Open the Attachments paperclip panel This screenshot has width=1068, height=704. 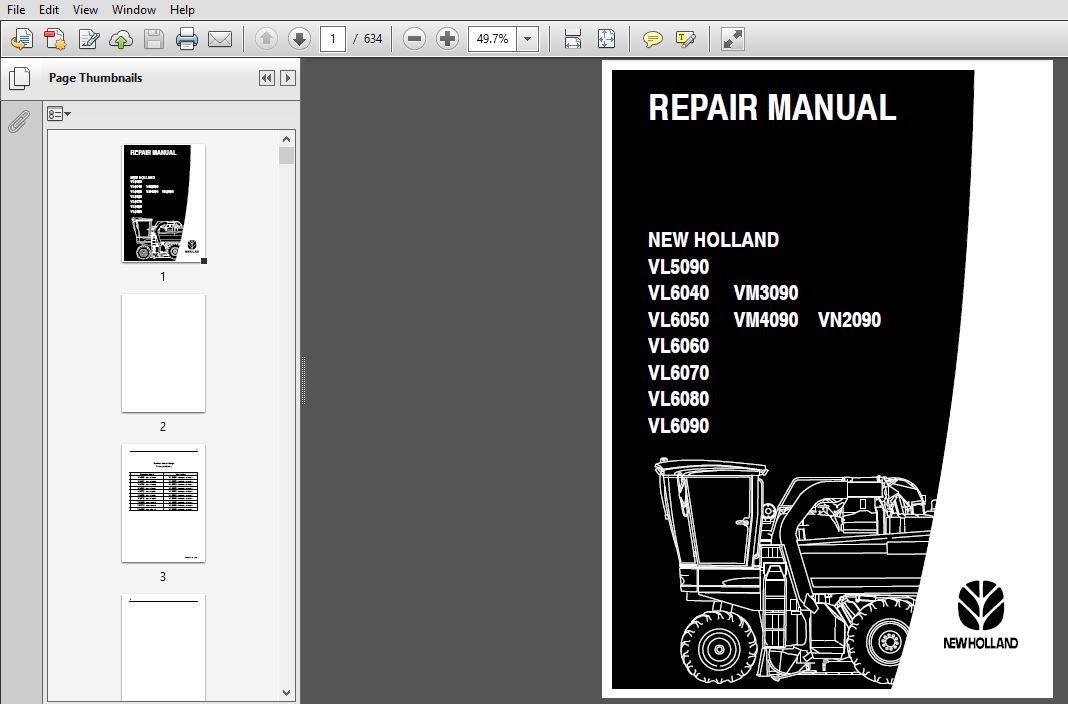tap(19, 122)
